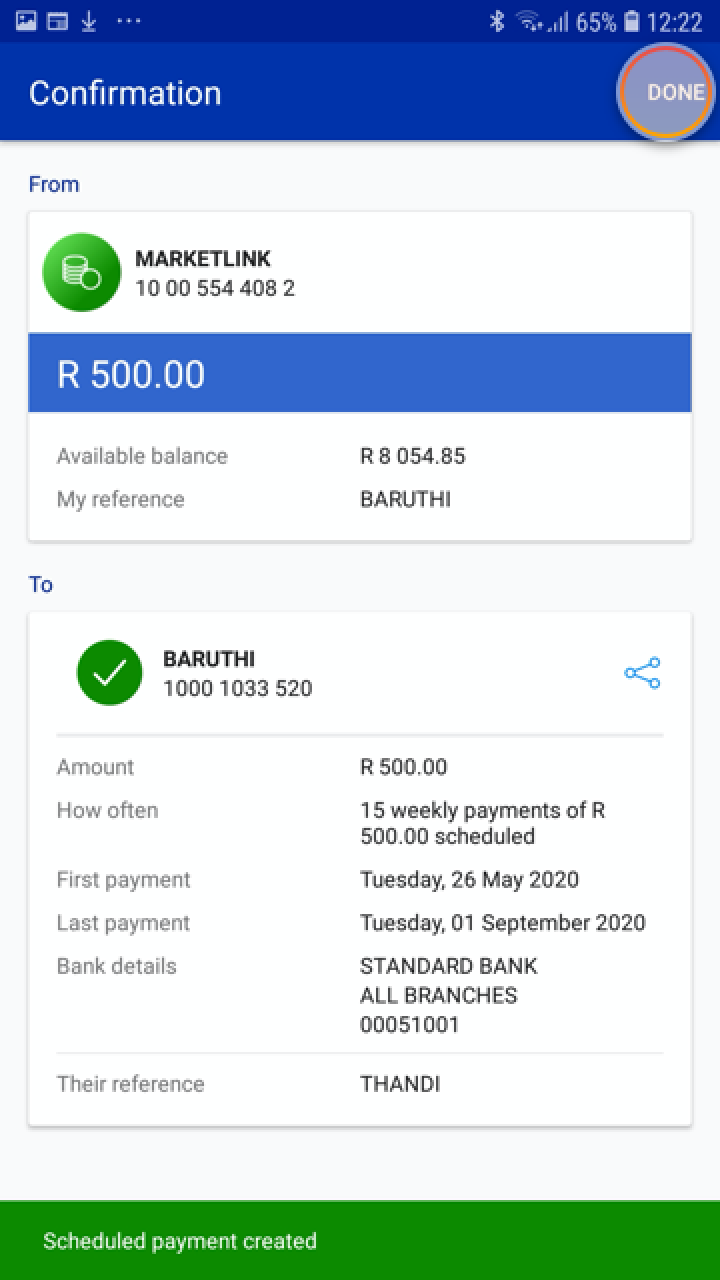Tap the DONE button

coord(675,92)
